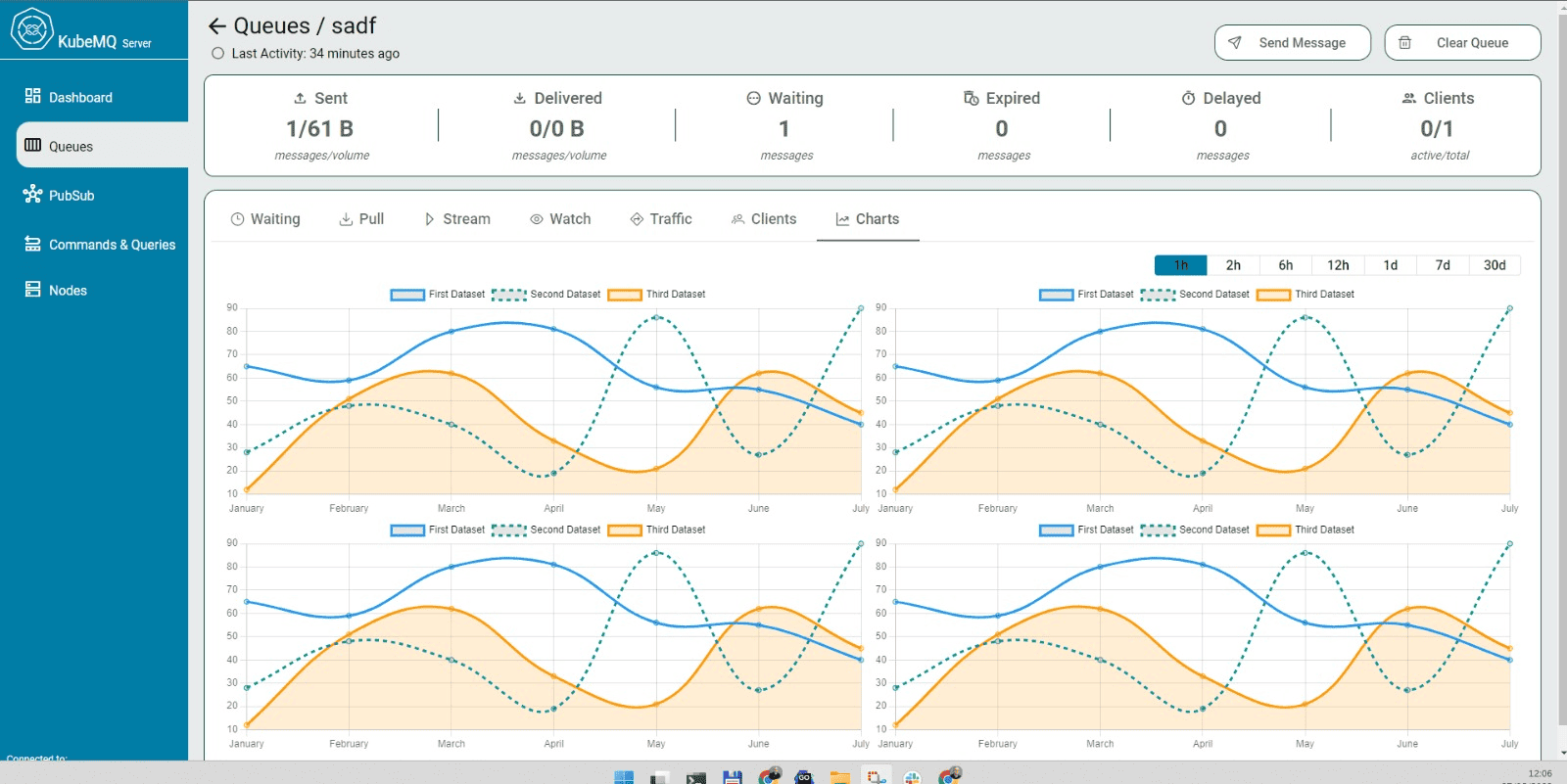This screenshot has width=1567, height=784.
Task: Click the Last Activity status circle icon
Action: point(217,54)
